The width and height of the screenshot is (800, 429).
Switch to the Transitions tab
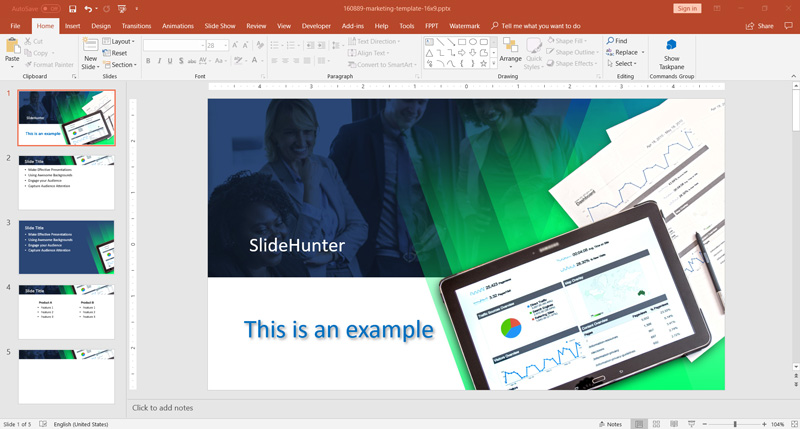[136, 26]
